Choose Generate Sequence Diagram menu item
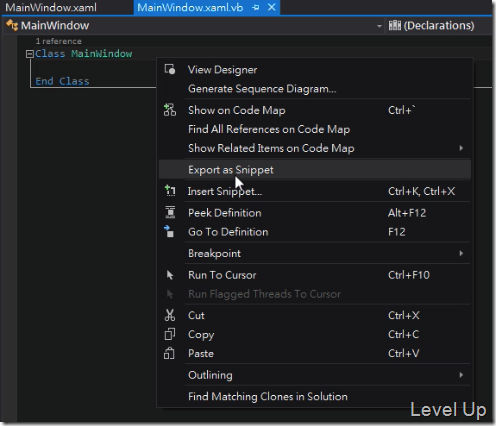 [315, 89]
